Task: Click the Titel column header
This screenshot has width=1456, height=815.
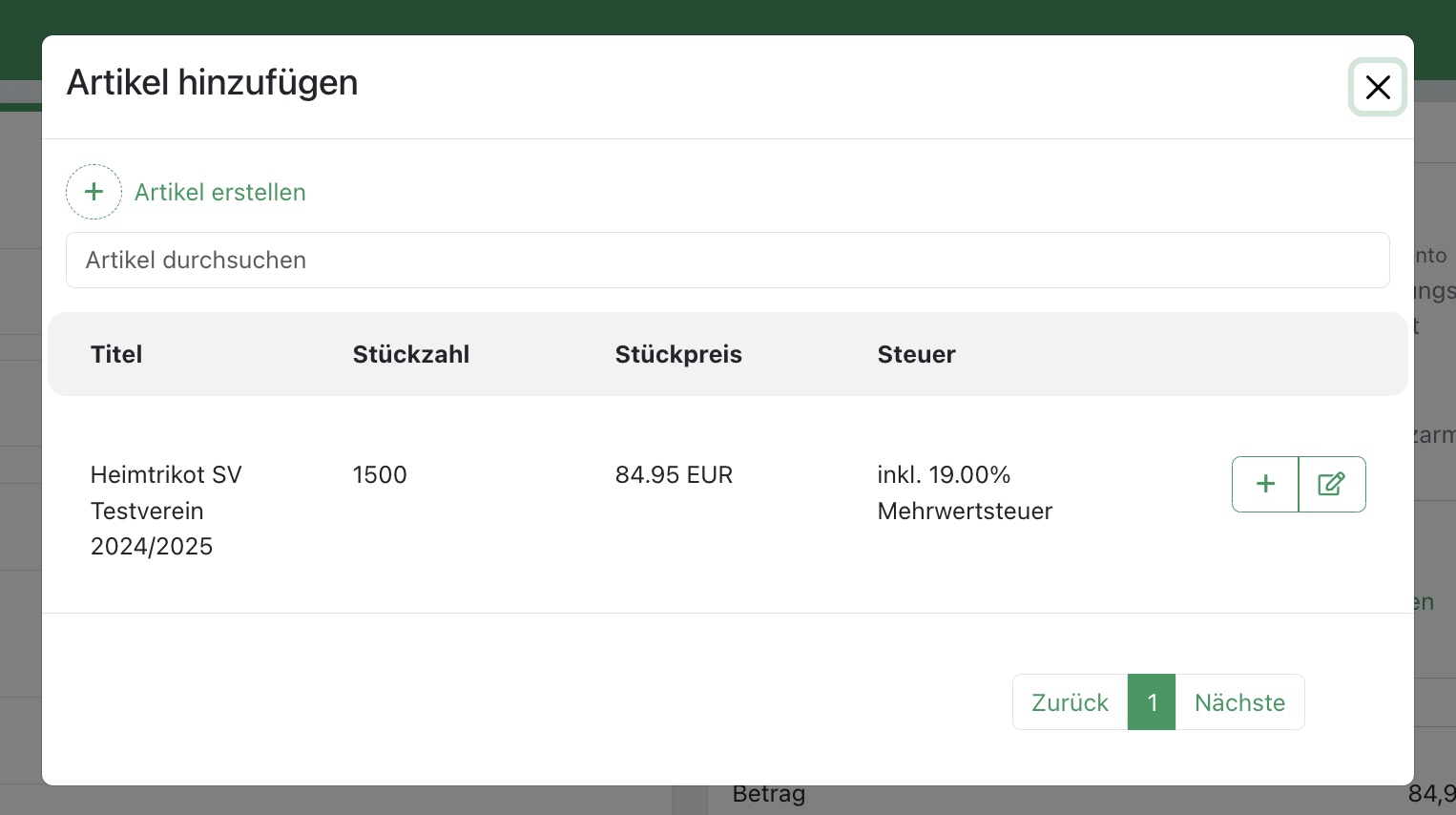Action: click(116, 355)
